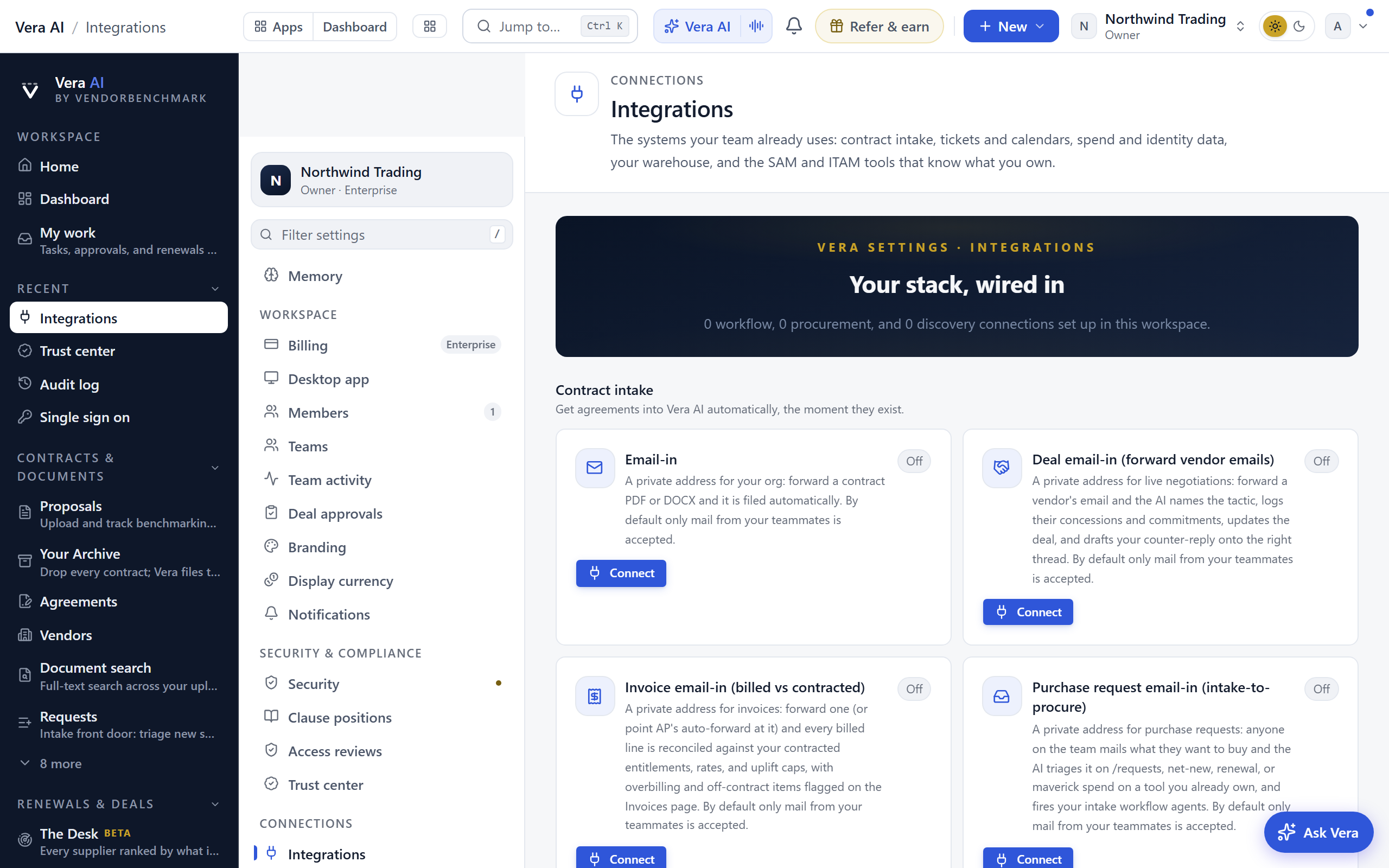Open Ask Vera chat button
This screenshot has width=1389, height=868.
(x=1318, y=832)
